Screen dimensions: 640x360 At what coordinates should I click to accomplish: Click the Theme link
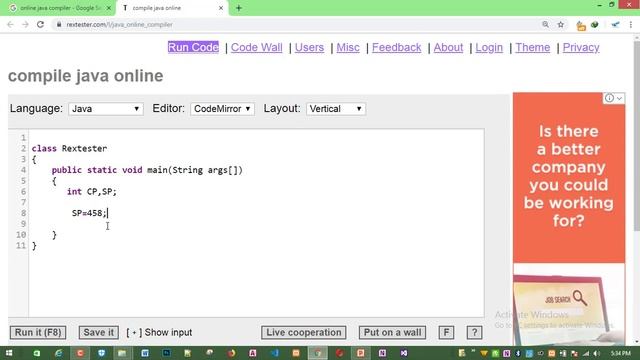[533, 47]
